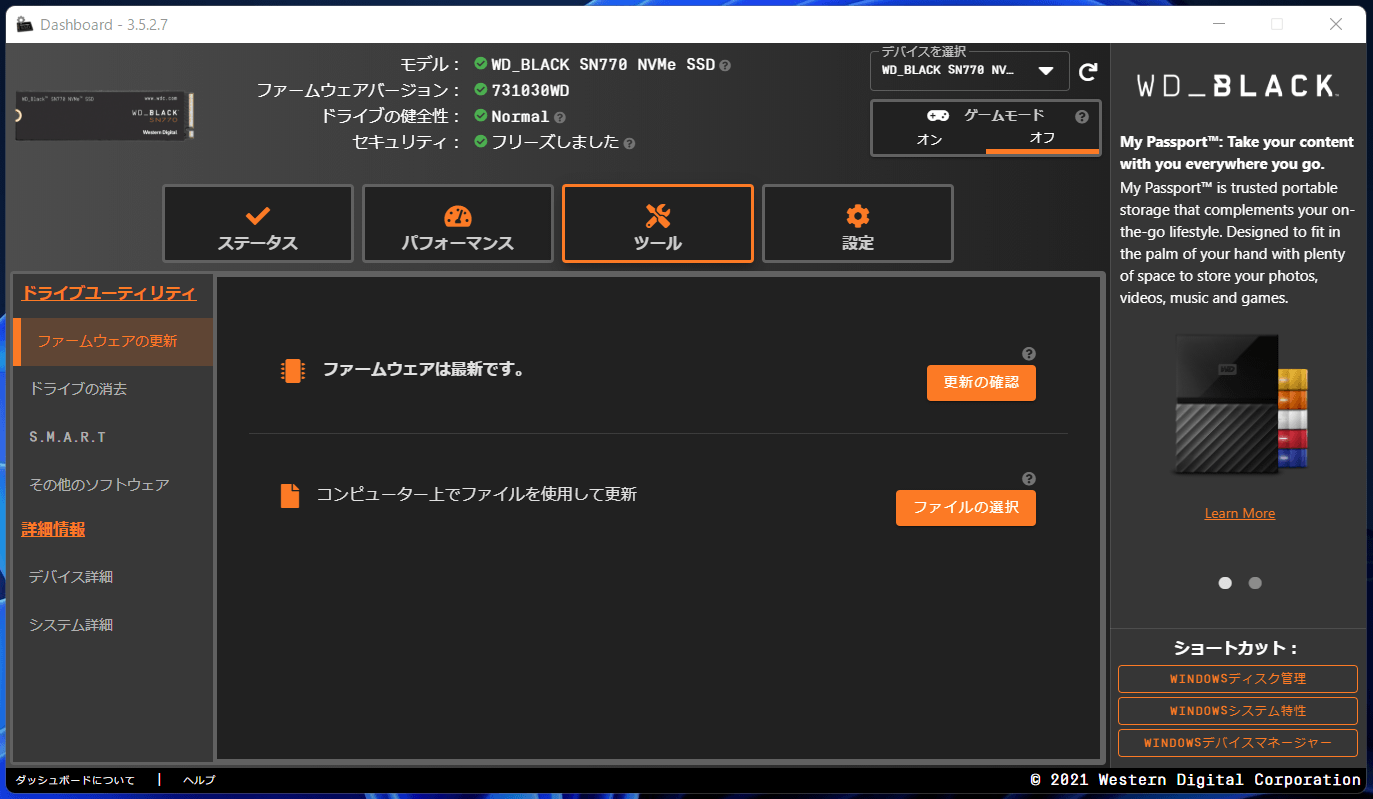The height and width of the screenshot is (799, 1373).
Task: Select ファームウェアの更新 in sidebar
Action: tap(113, 341)
